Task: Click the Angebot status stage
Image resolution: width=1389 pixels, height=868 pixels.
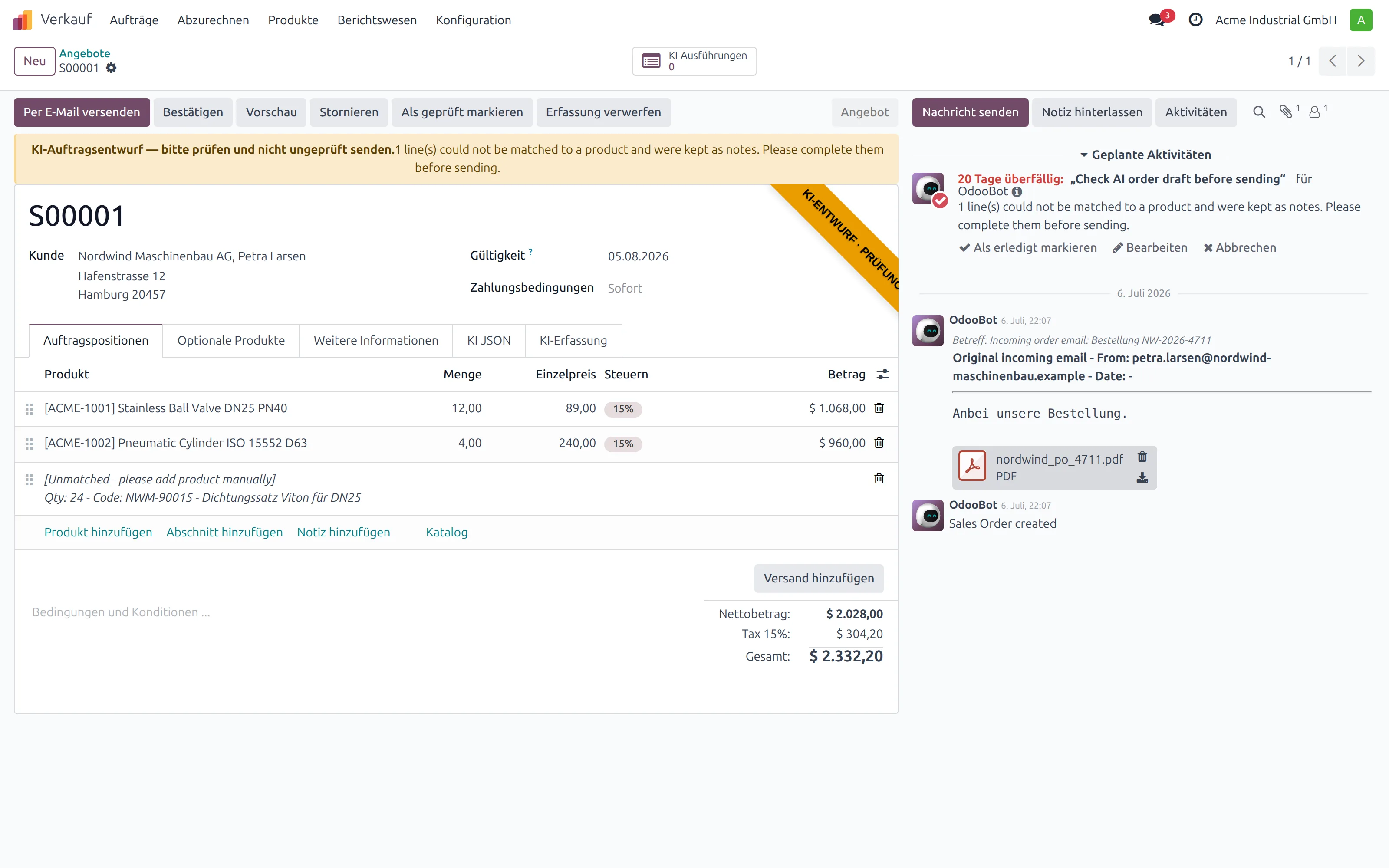Action: (x=864, y=112)
